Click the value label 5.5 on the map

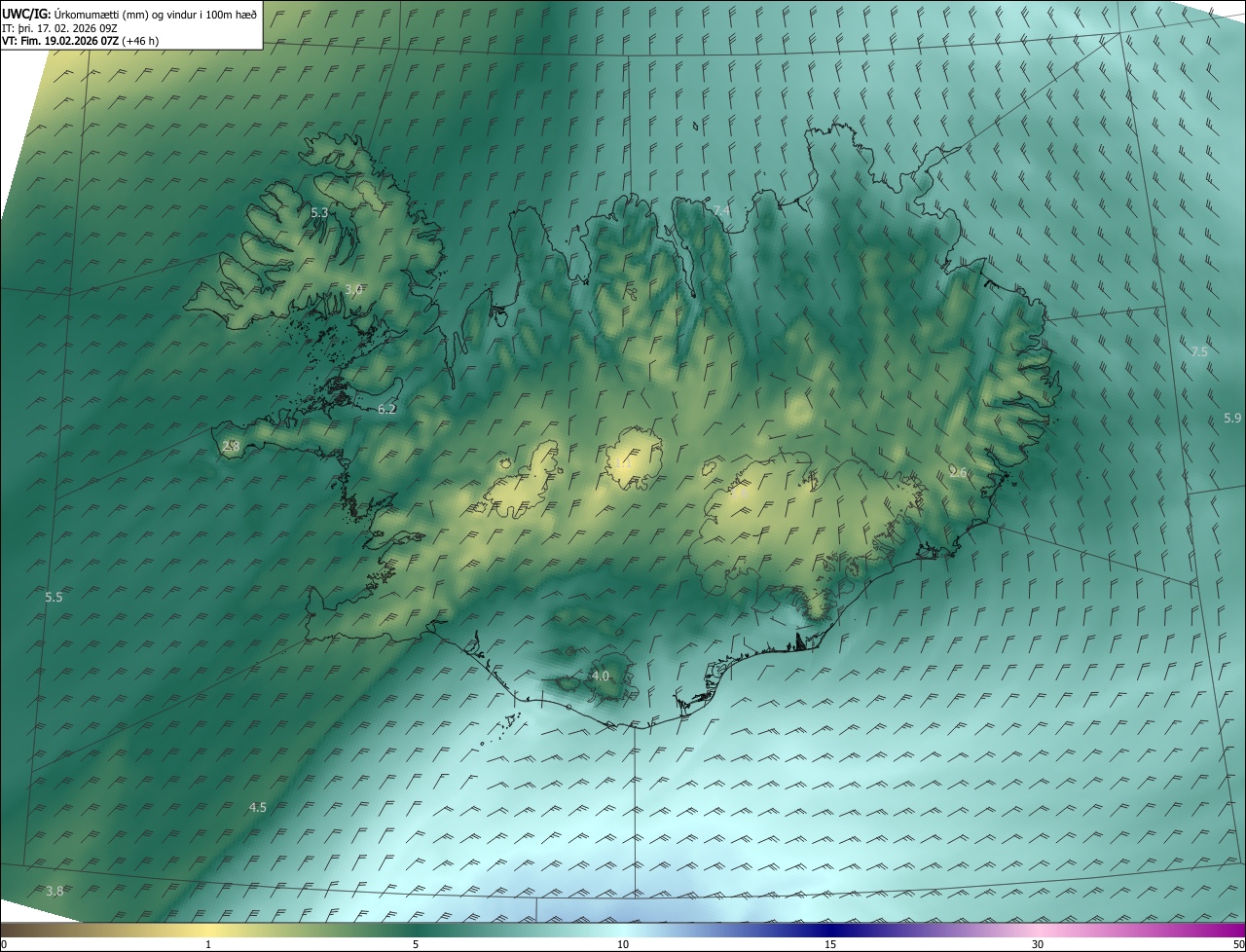click(54, 597)
